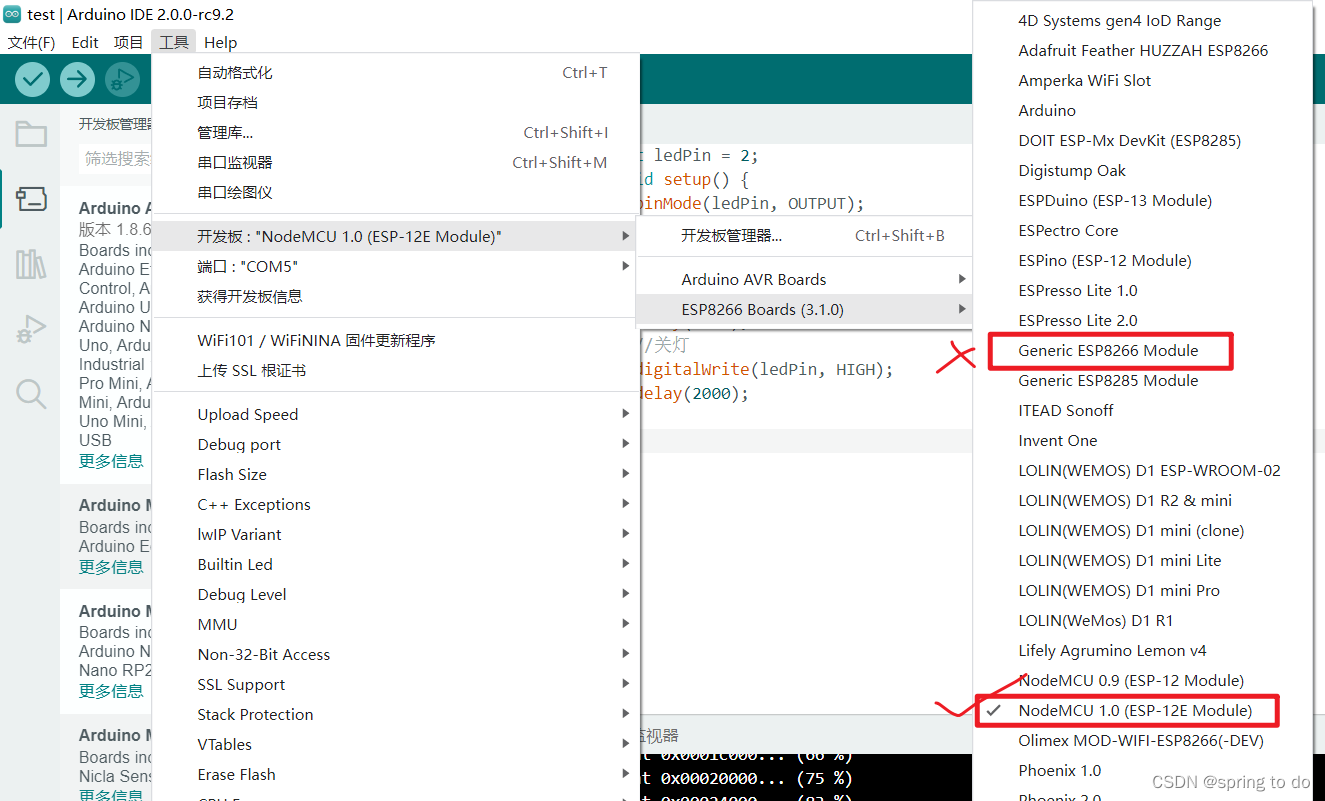The width and height of the screenshot is (1325, 801).
Task: Expand 开发板 NodeMCU 1.0 submenu
Action: click(396, 237)
